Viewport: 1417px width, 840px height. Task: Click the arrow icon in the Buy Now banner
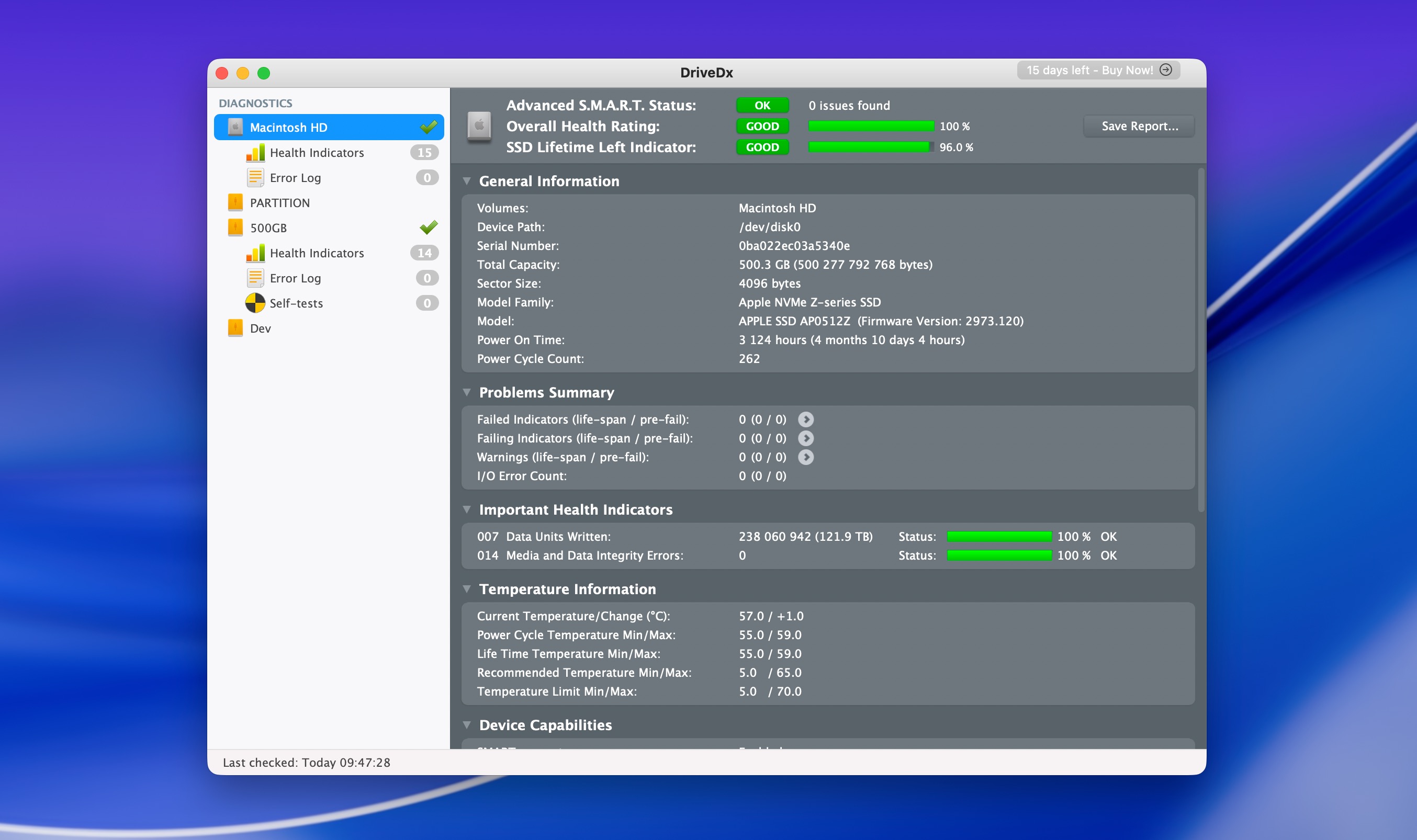pyautogui.click(x=1166, y=70)
